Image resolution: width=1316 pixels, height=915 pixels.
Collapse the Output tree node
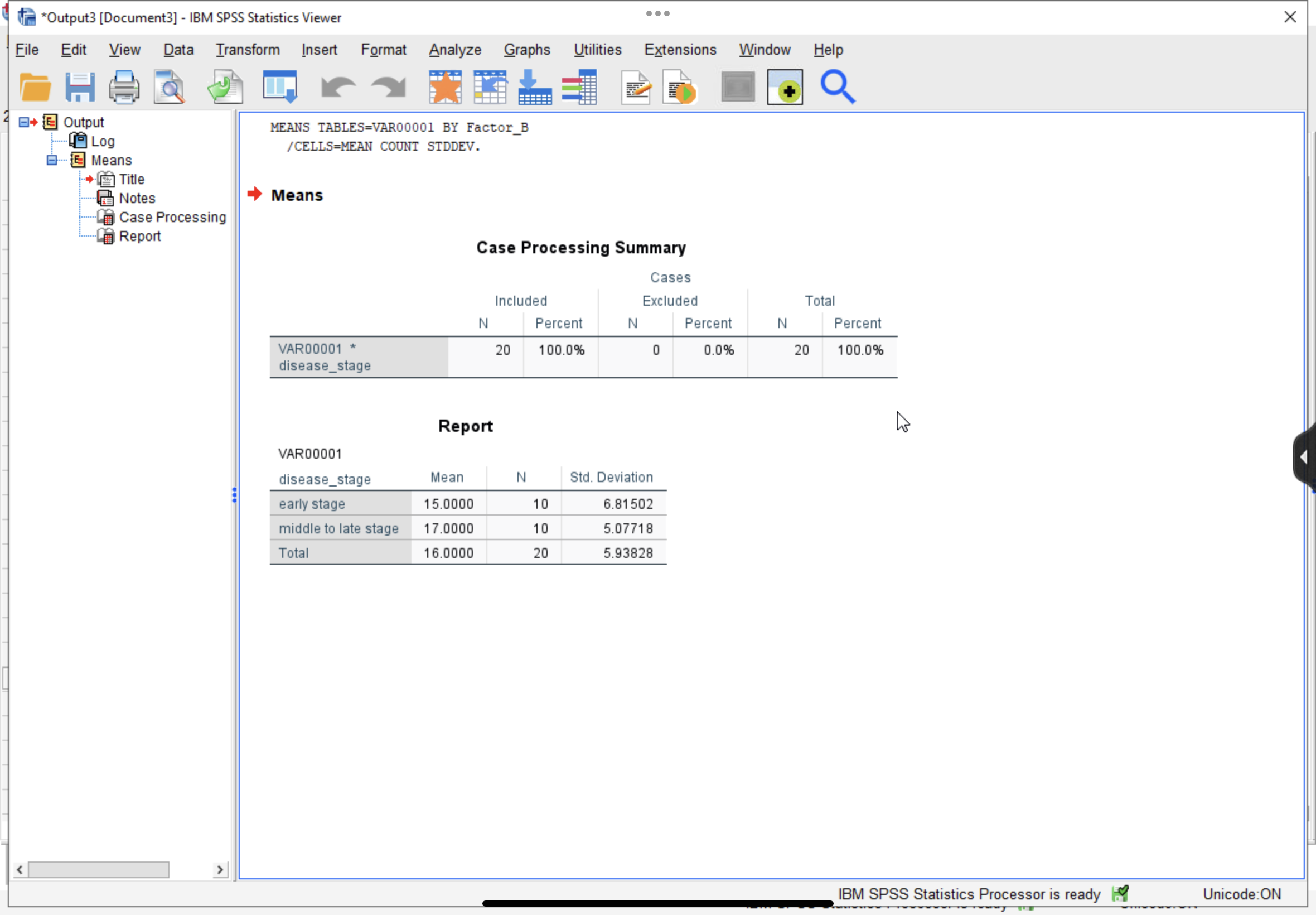click(23, 122)
